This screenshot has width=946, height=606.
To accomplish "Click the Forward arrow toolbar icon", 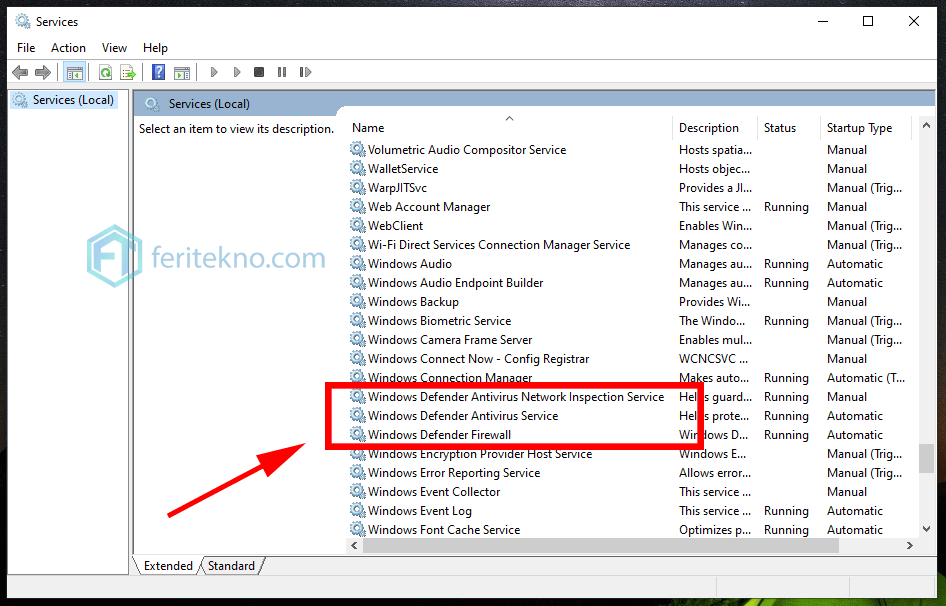I will 43,72.
